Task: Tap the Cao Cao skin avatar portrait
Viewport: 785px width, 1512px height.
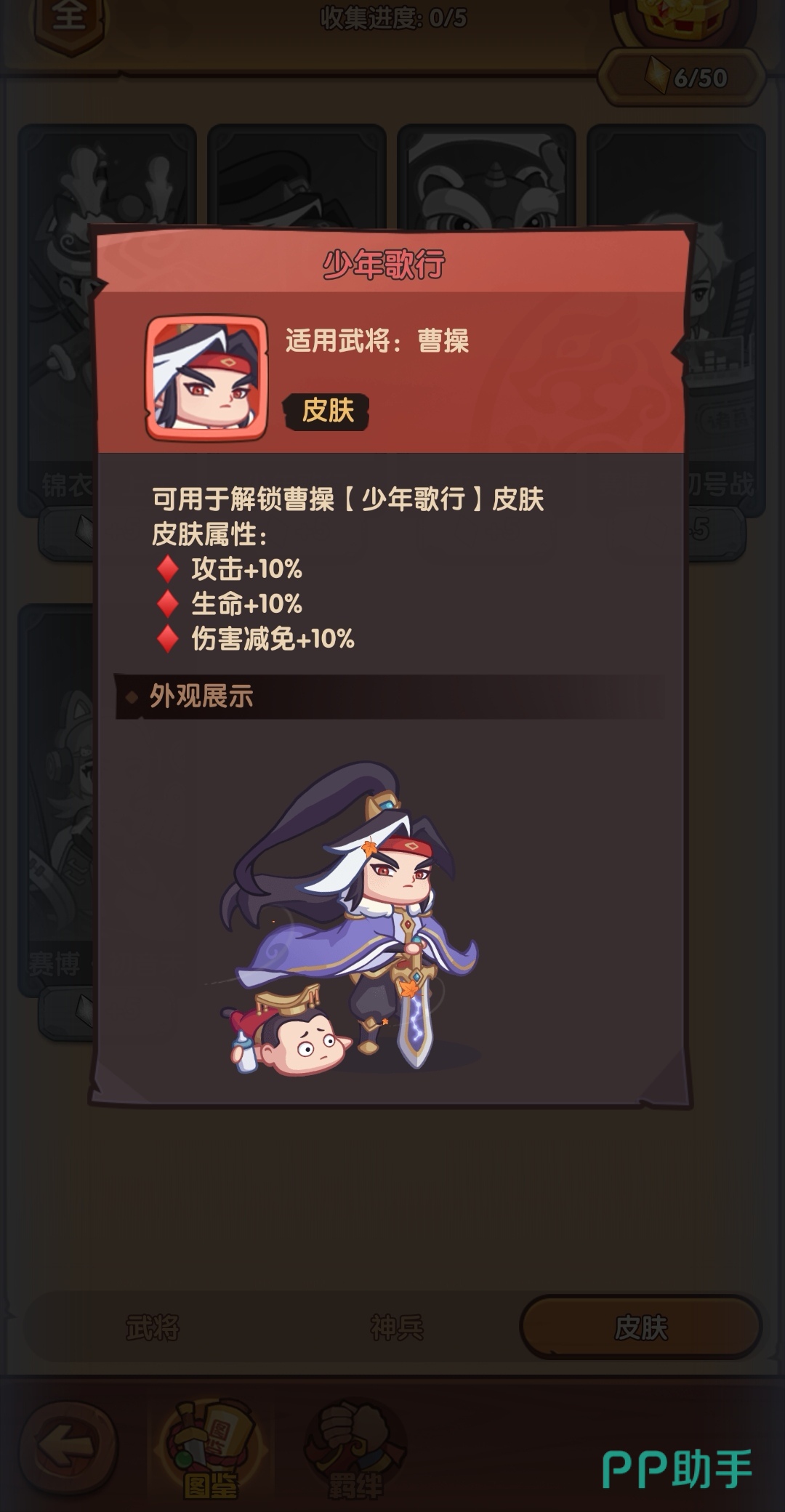Action: tap(206, 377)
